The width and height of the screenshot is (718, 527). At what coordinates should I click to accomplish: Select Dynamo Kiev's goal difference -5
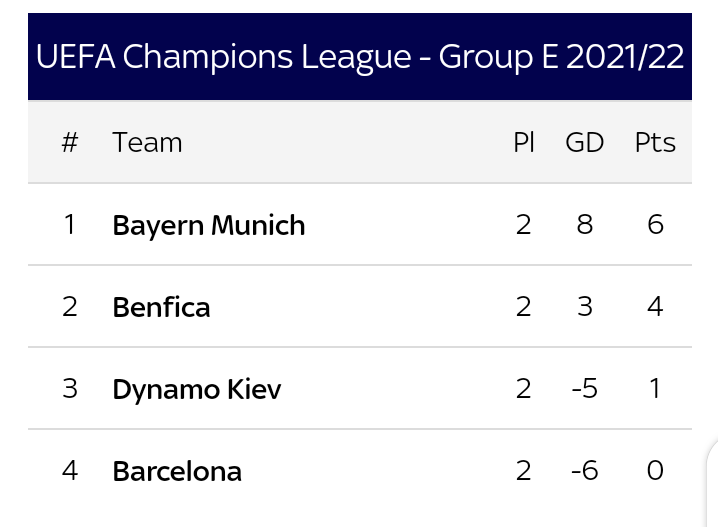(585, 389)
